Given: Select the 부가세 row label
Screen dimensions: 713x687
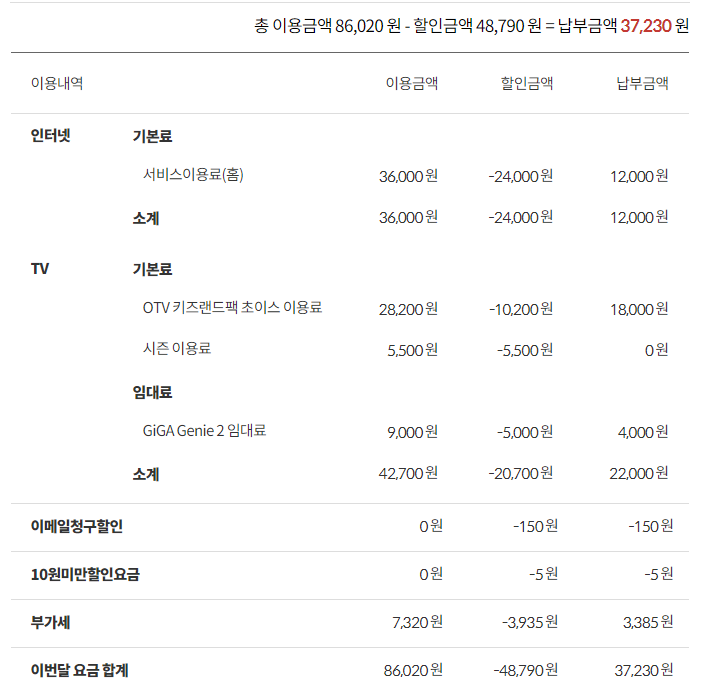Looking at the screenshot, I should tap(50, 622).
